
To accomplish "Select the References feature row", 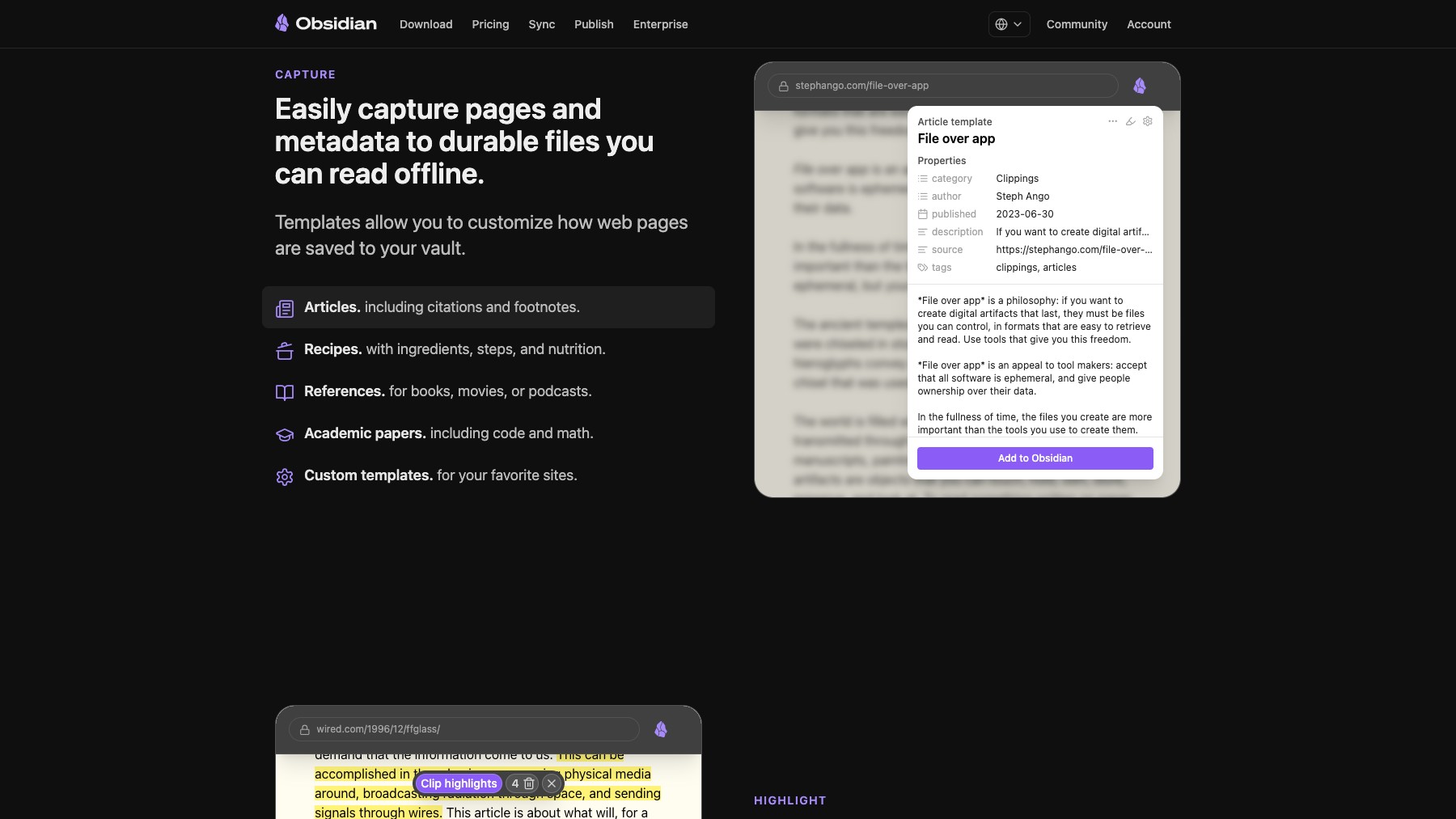I will 488,391.
